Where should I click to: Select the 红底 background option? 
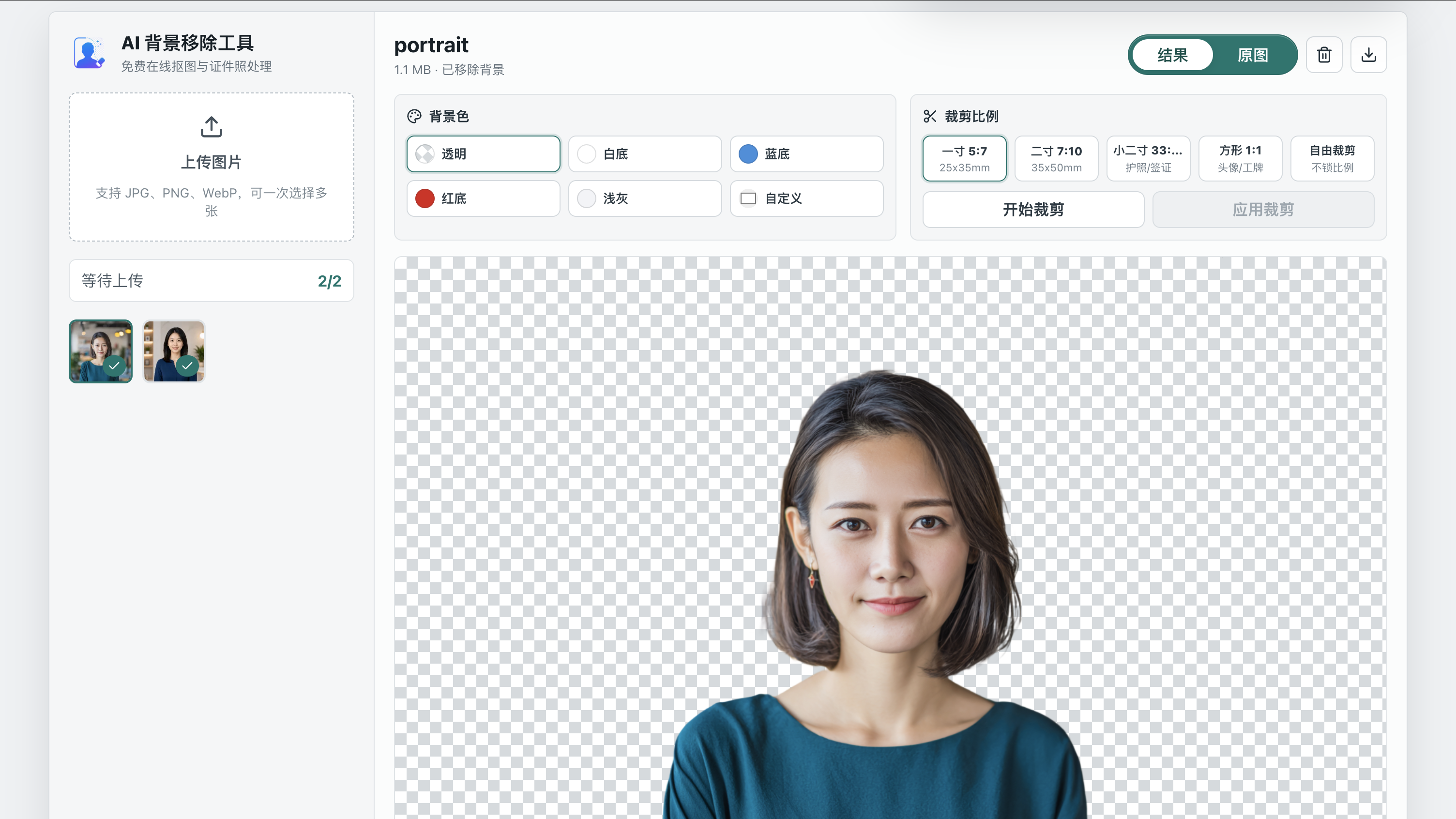(x=483, y=198)
